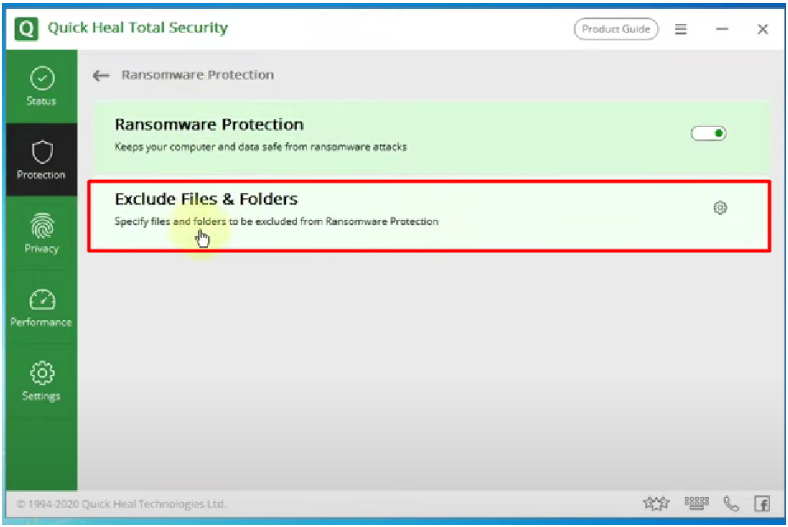
Task: Click the Ransomware Protection card heading
Action: click(209, 124)
